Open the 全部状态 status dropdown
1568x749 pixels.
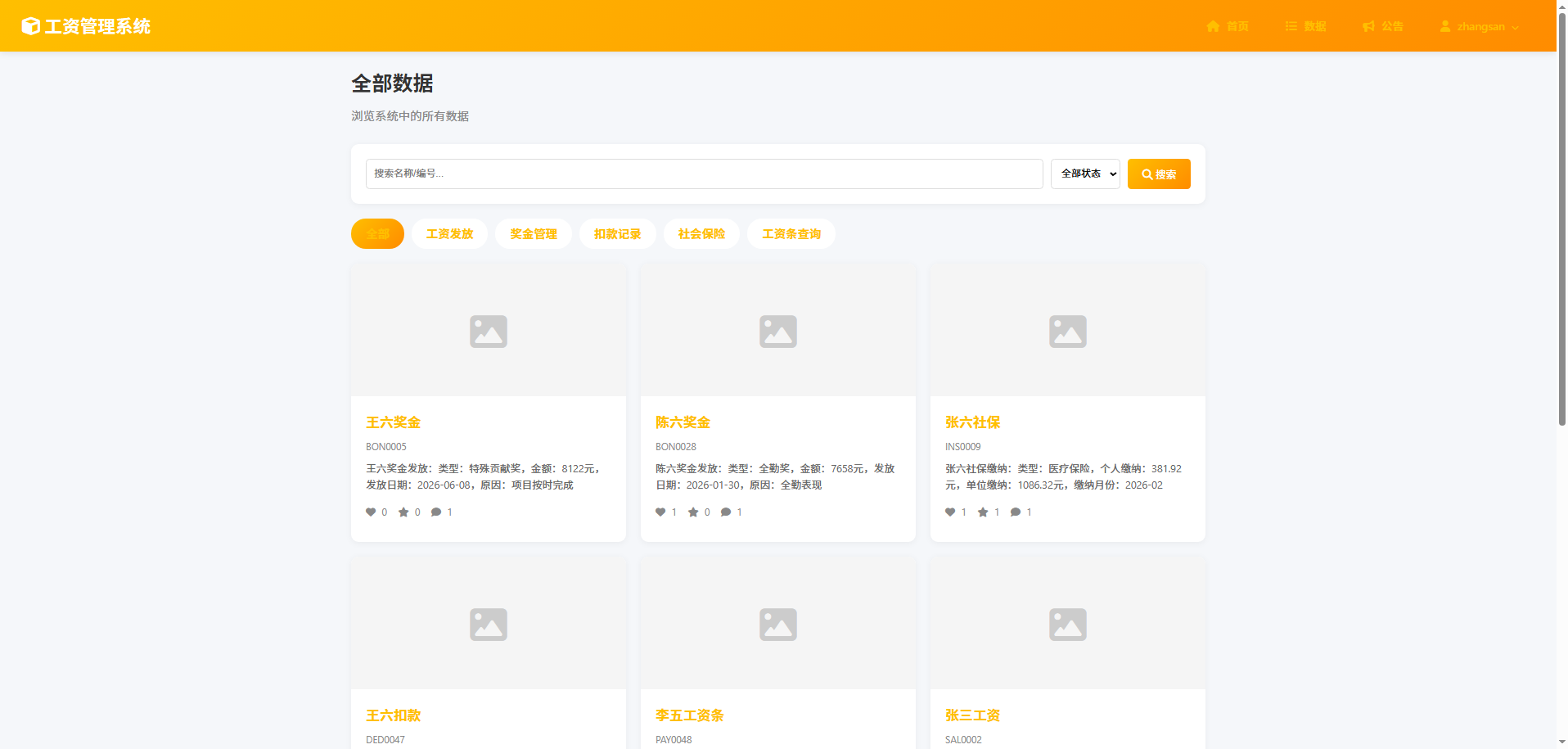[1085, 174]
